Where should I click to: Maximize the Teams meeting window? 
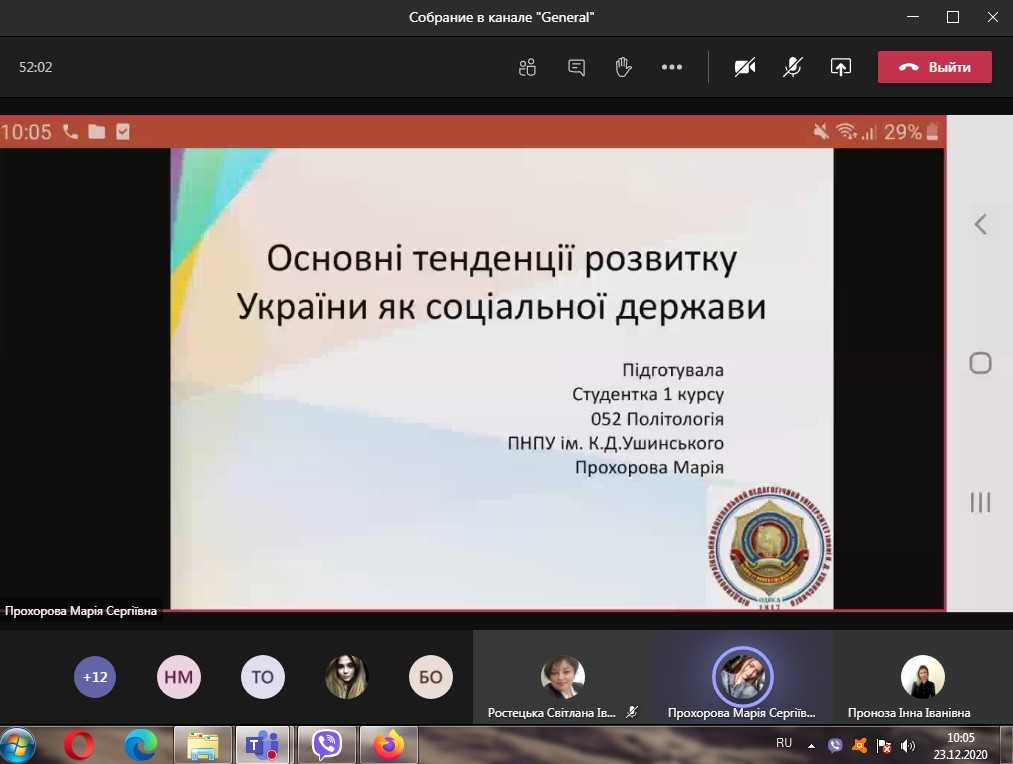(x=953, y=17)
